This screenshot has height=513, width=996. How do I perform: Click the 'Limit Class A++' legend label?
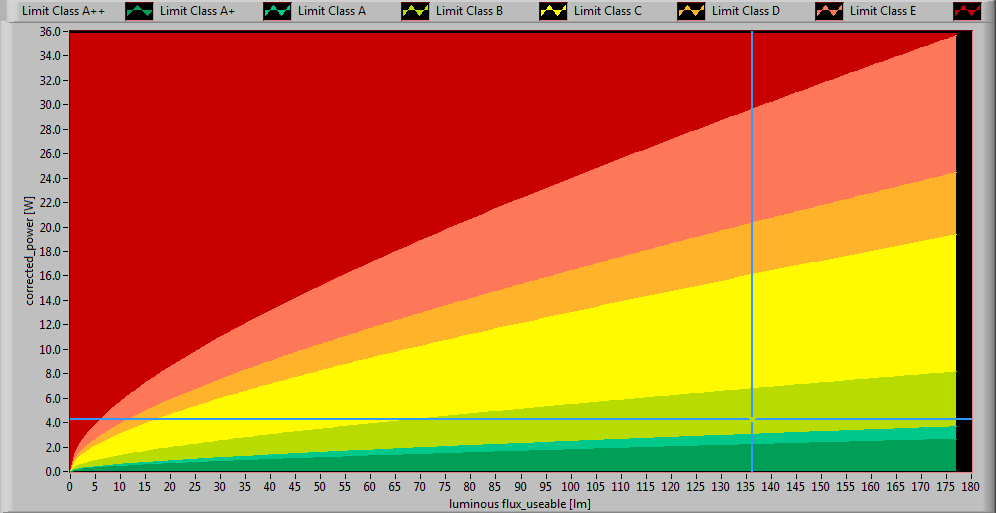(63, 12)
